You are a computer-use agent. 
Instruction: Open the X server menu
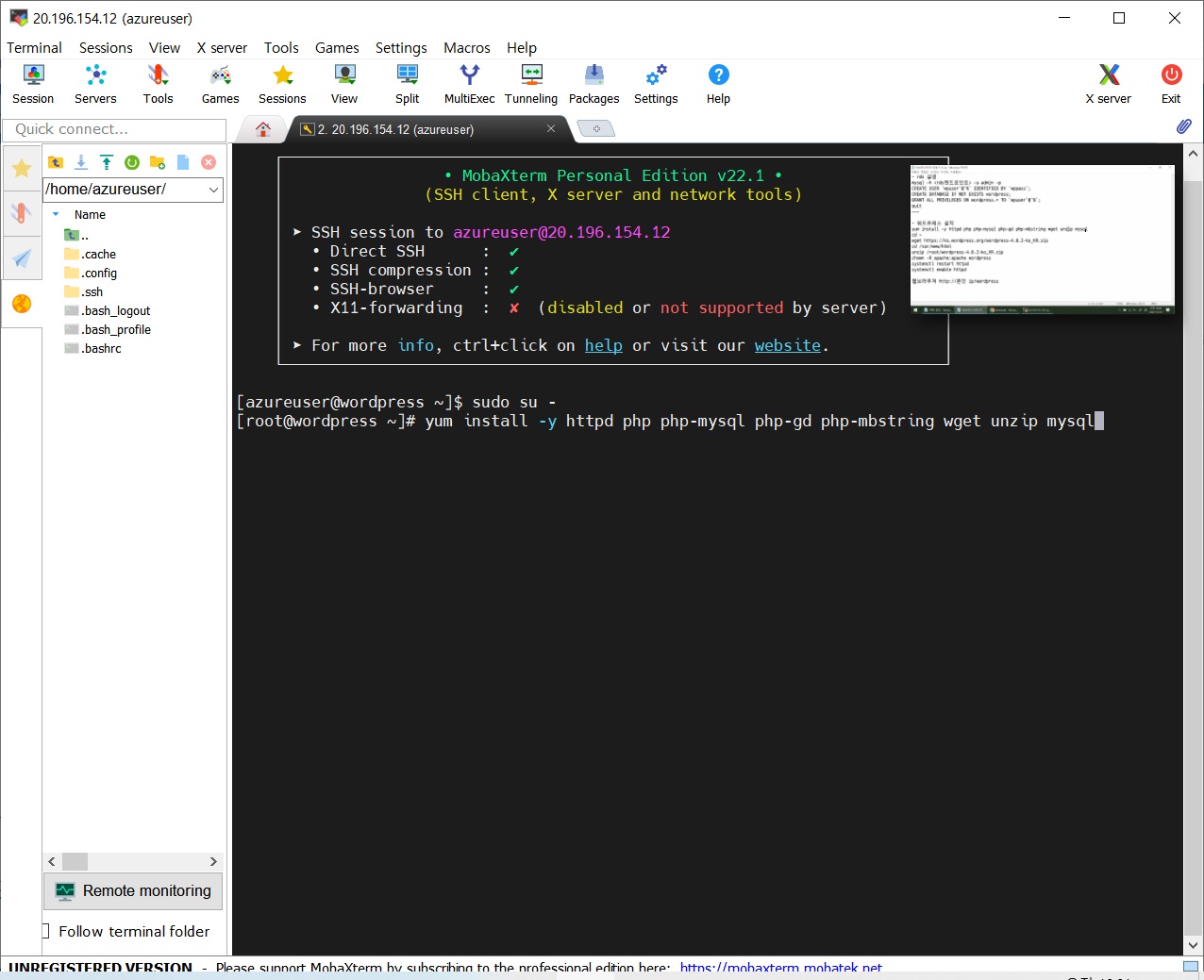pyautogui.click(x=222, y=47)
